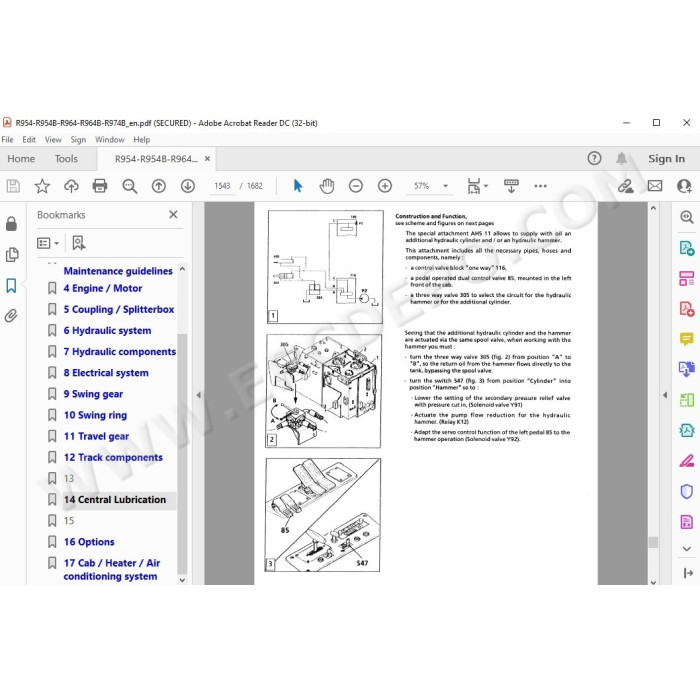Zoom out with minus button

(356, 186)
